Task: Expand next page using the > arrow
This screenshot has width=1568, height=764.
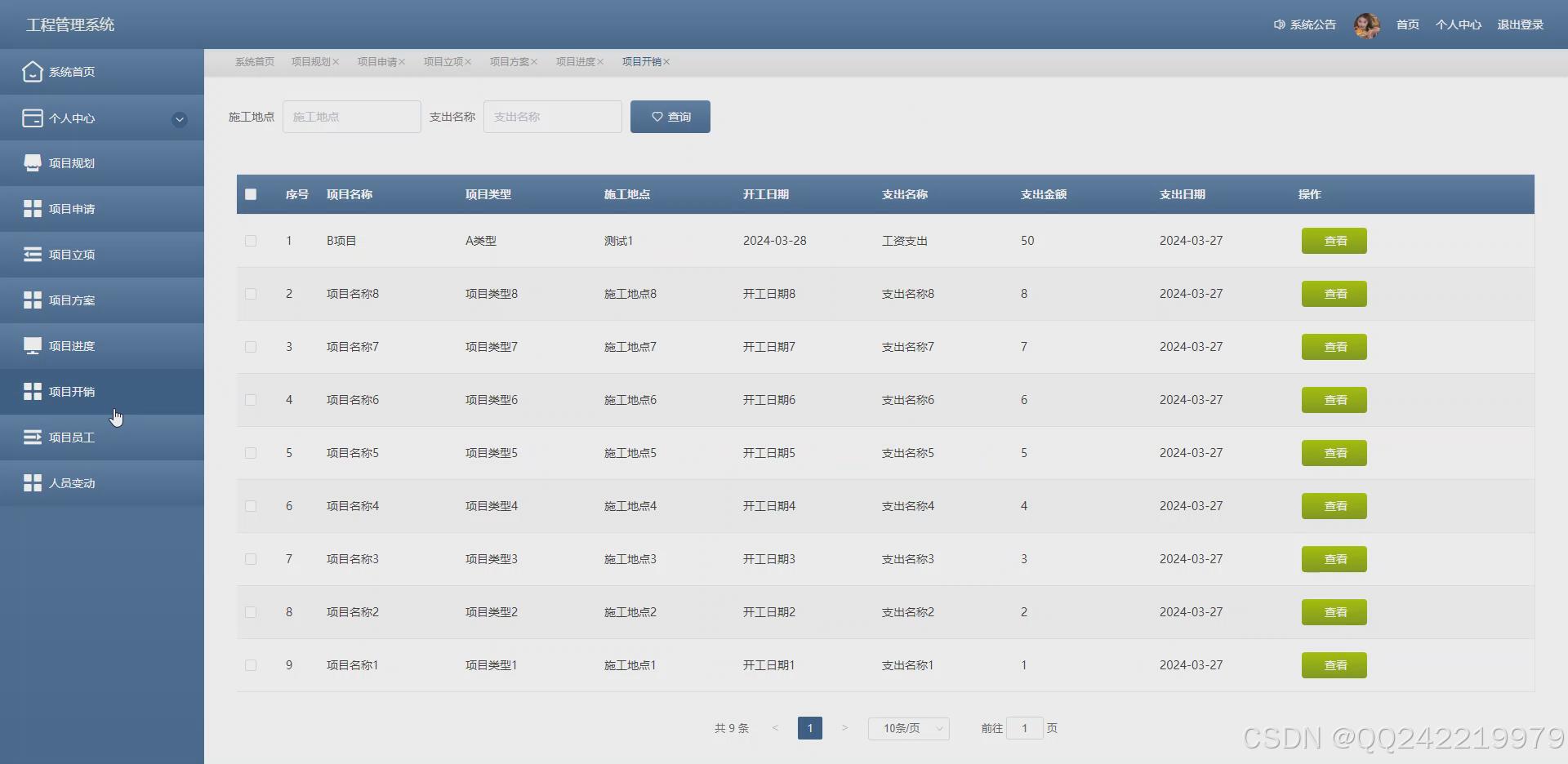Action: tap(844, 727)
